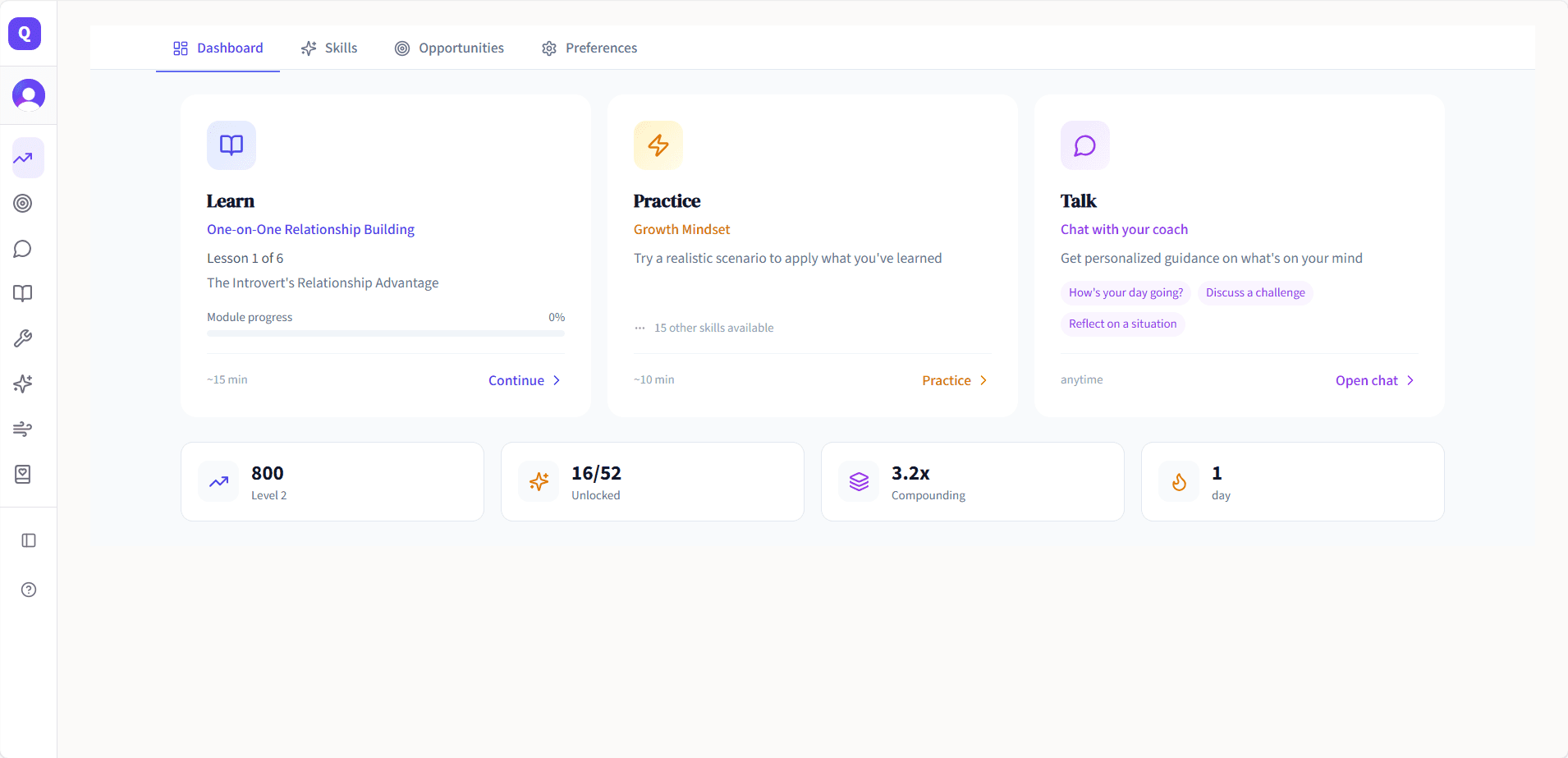Click the 'Discuss a challenge' link

click(x=1254, y=292)
